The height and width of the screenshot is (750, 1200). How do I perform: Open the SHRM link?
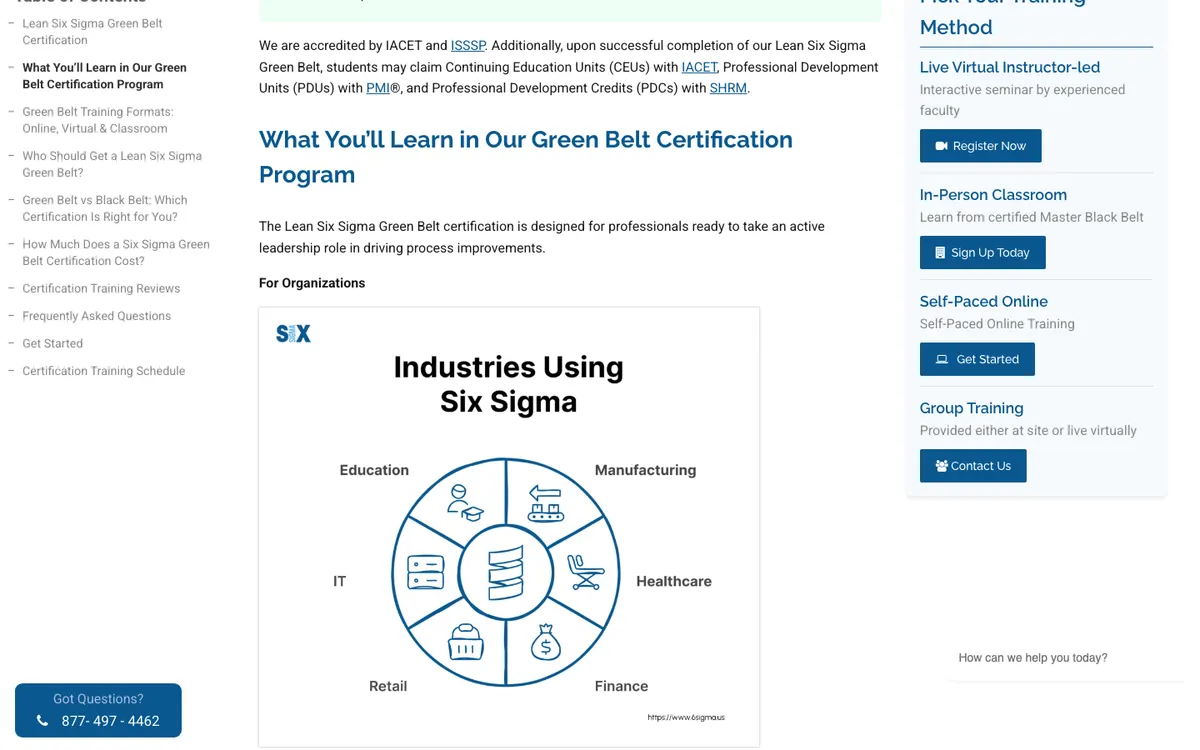click(728, 88)
